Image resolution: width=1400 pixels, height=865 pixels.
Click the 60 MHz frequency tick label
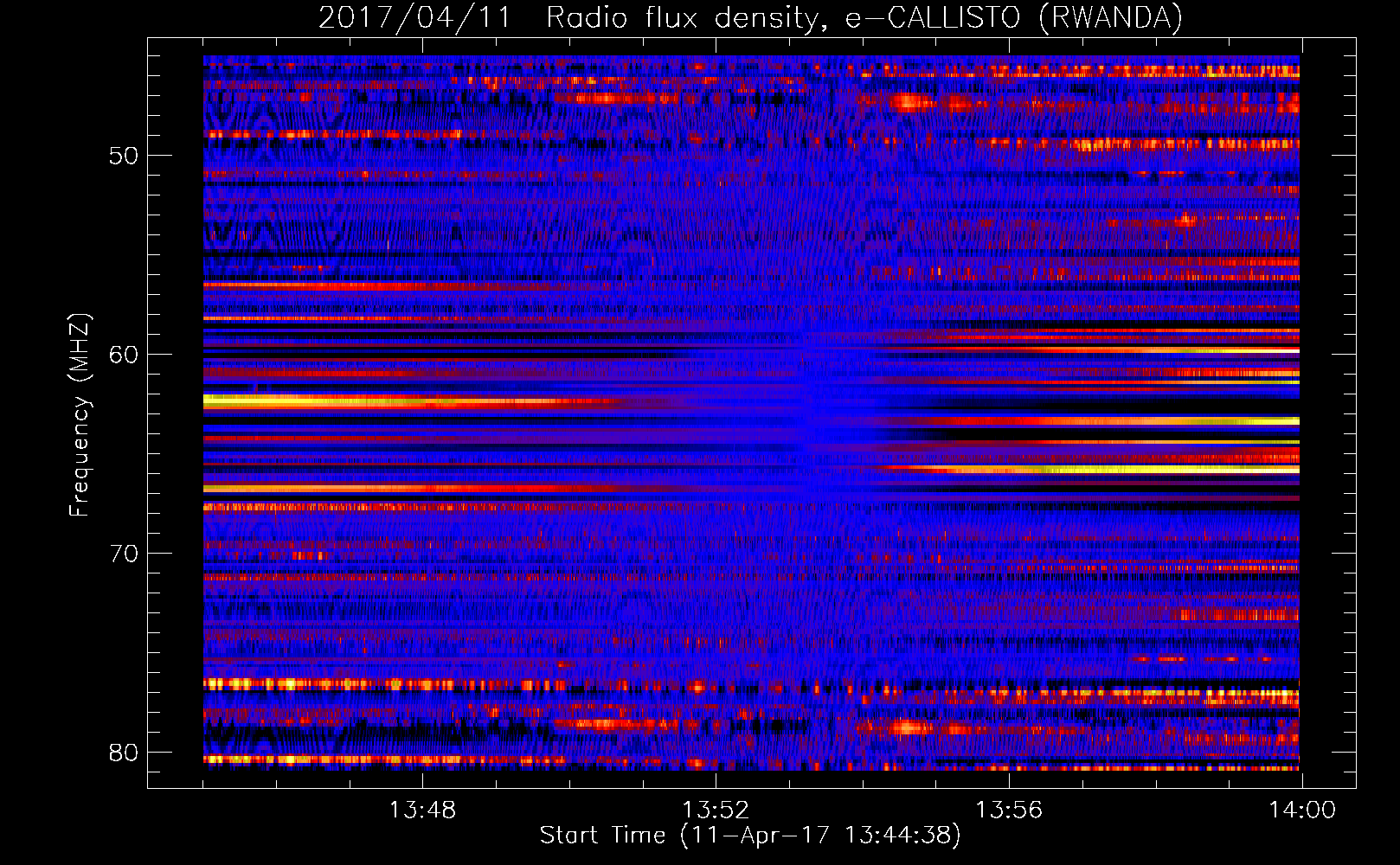tap(124, 356)
